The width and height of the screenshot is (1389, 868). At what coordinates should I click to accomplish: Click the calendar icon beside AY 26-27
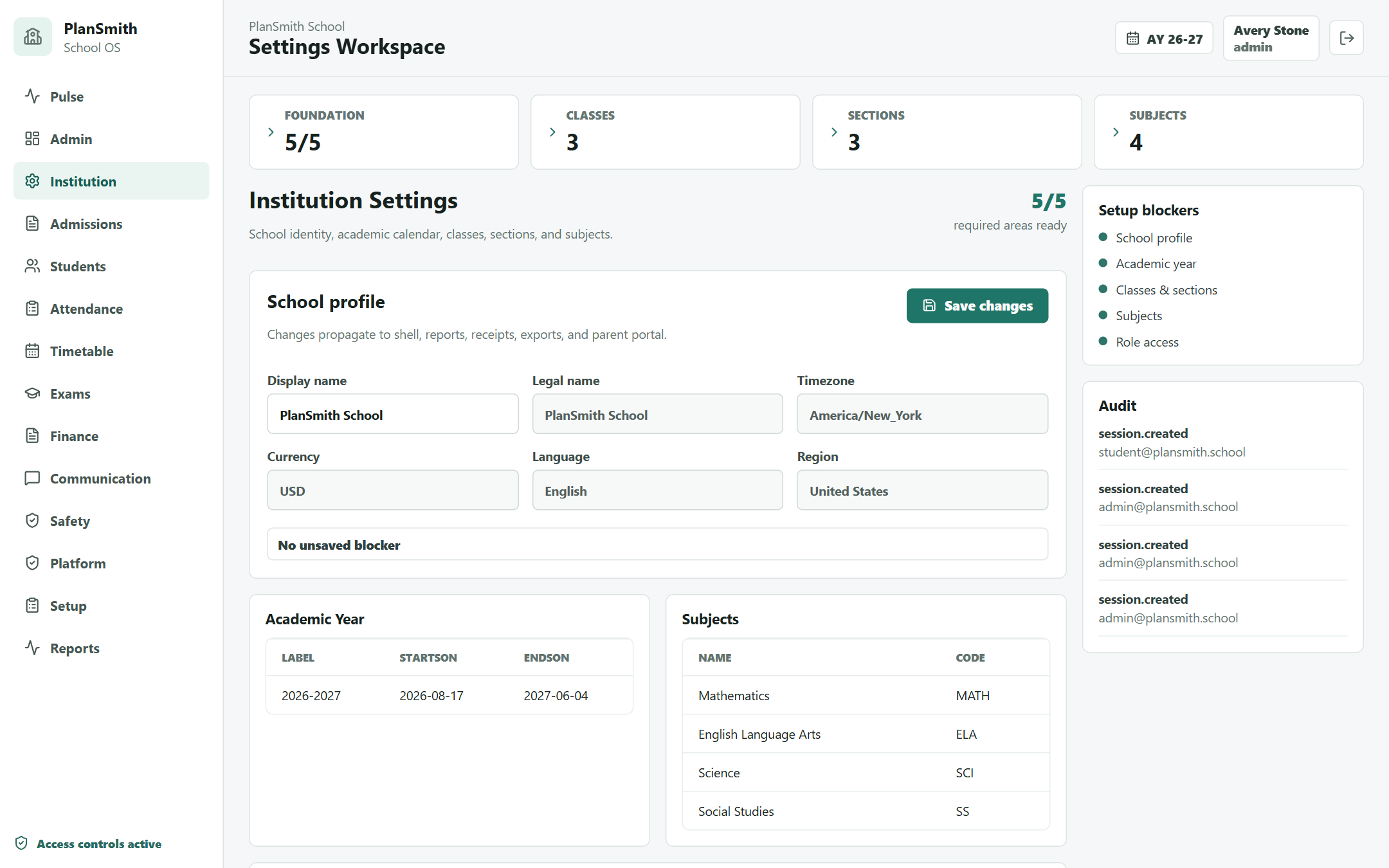click(x=1132, y=39)
